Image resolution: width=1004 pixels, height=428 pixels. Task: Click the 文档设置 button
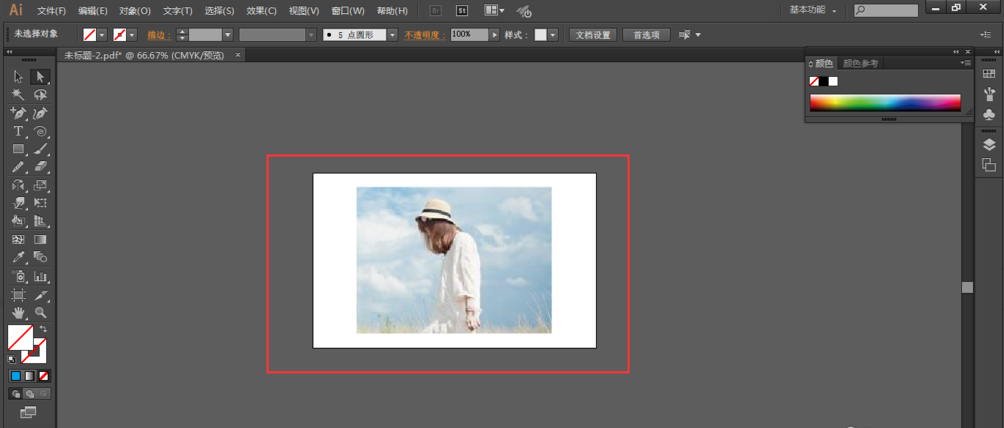coord(593,34)
